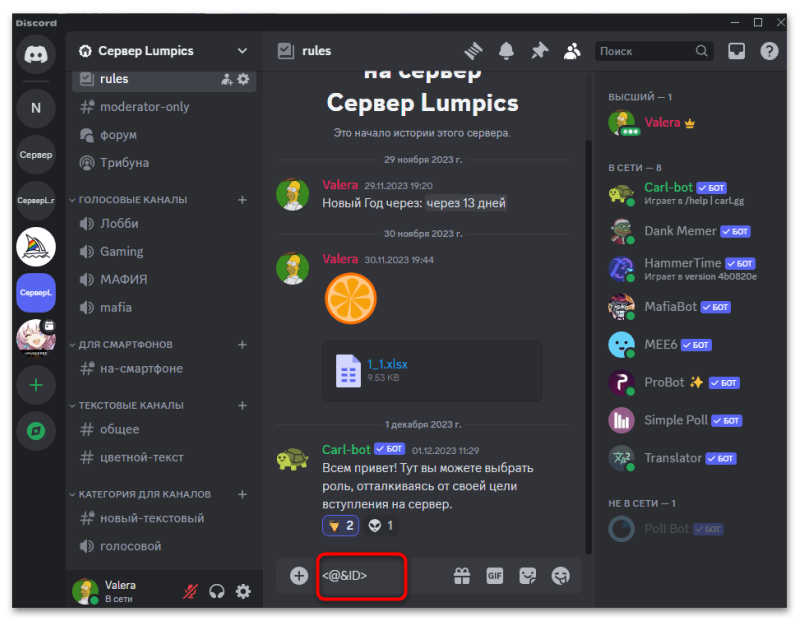Screen dimensions: 800x621
Task: Open the sticker picker
Action: [x=528, y=576]
